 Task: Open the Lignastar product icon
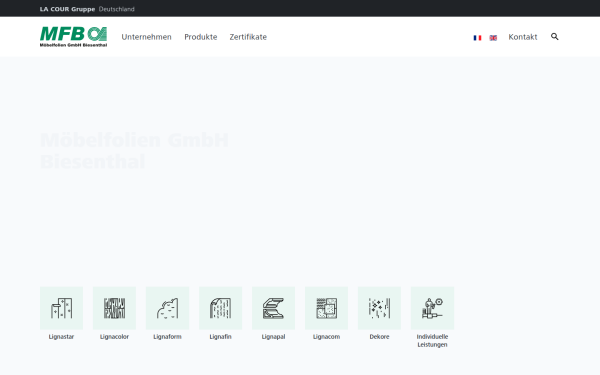[x=61, y=308]
